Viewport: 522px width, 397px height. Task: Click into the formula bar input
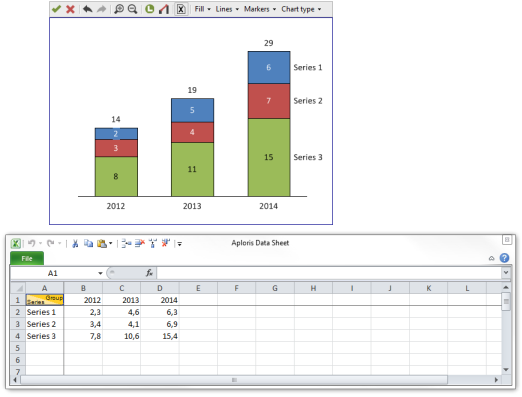pos(329,273)
